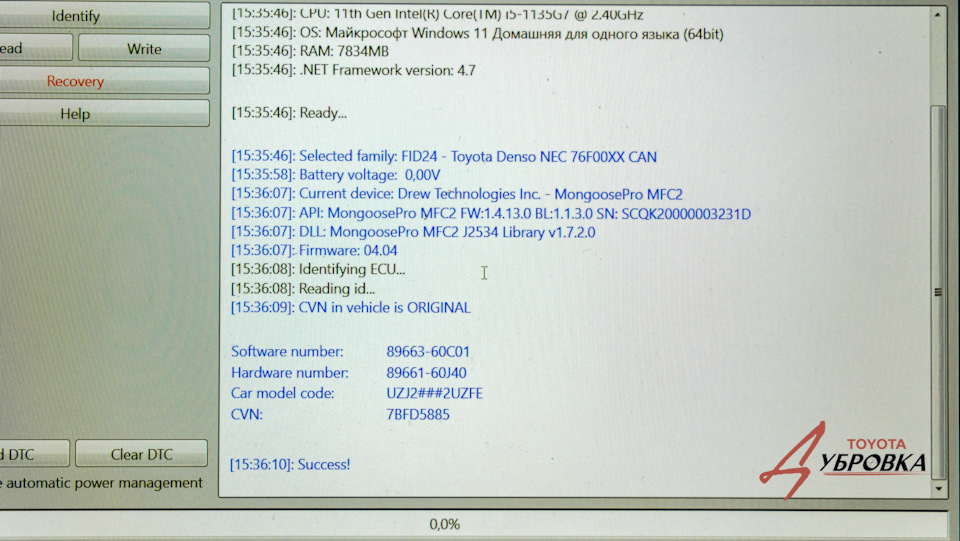
Task: Click the Clear DTC button
Action: tap(141, 454)
